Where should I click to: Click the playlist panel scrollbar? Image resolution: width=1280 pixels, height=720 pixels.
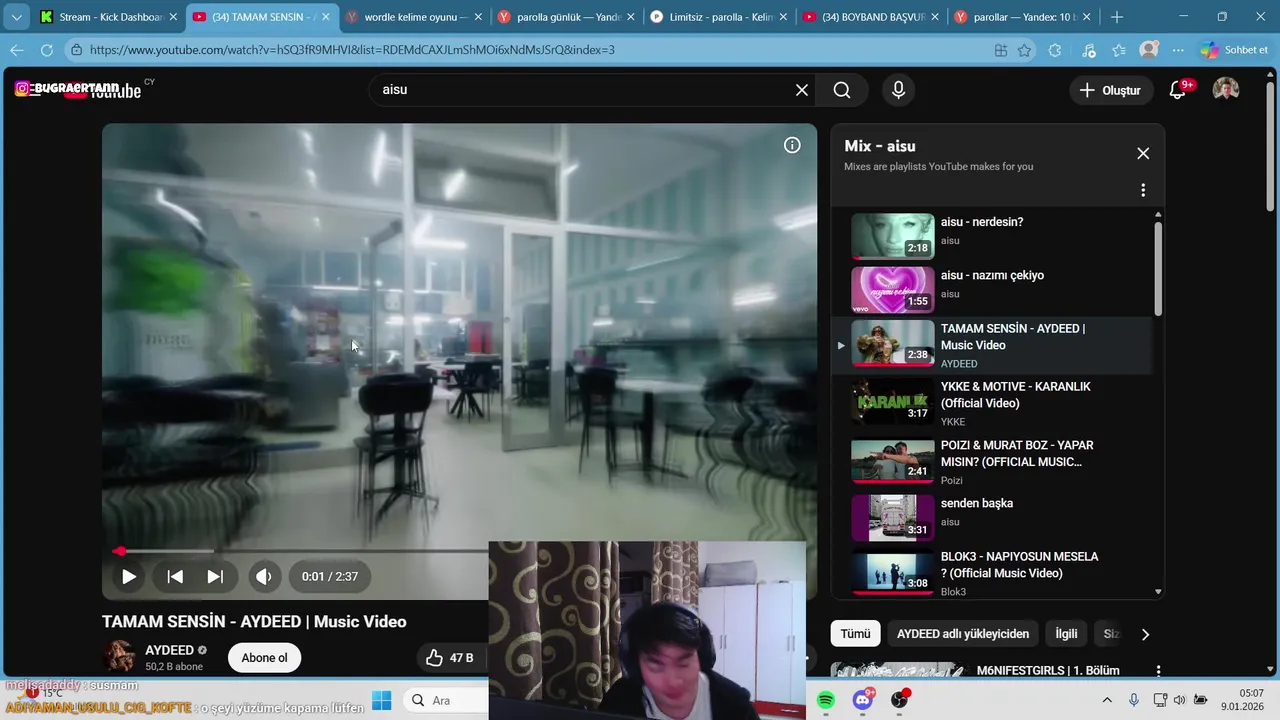pos(1158,268)
